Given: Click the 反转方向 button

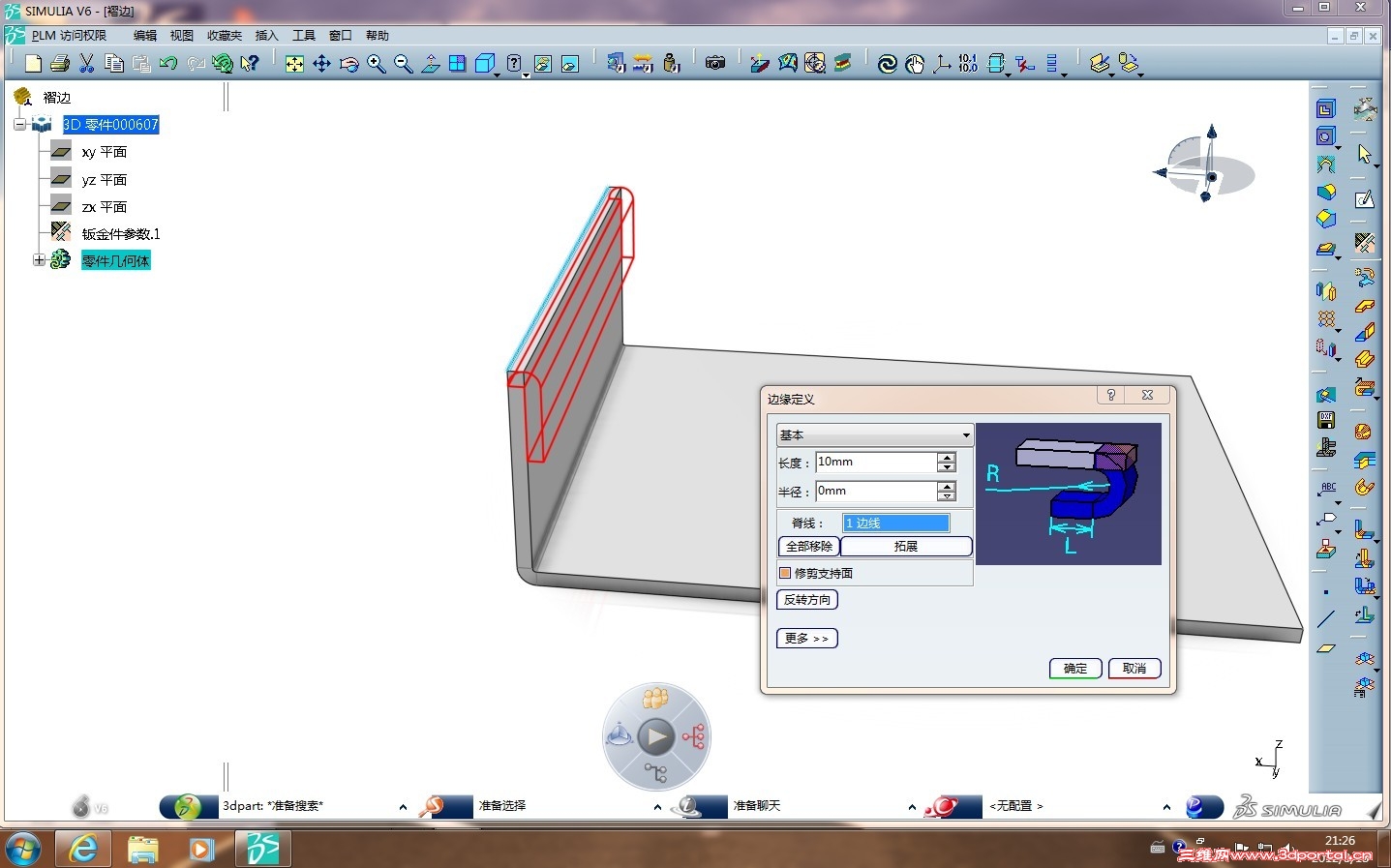Looking at the screenshot, I should (807, 600).
